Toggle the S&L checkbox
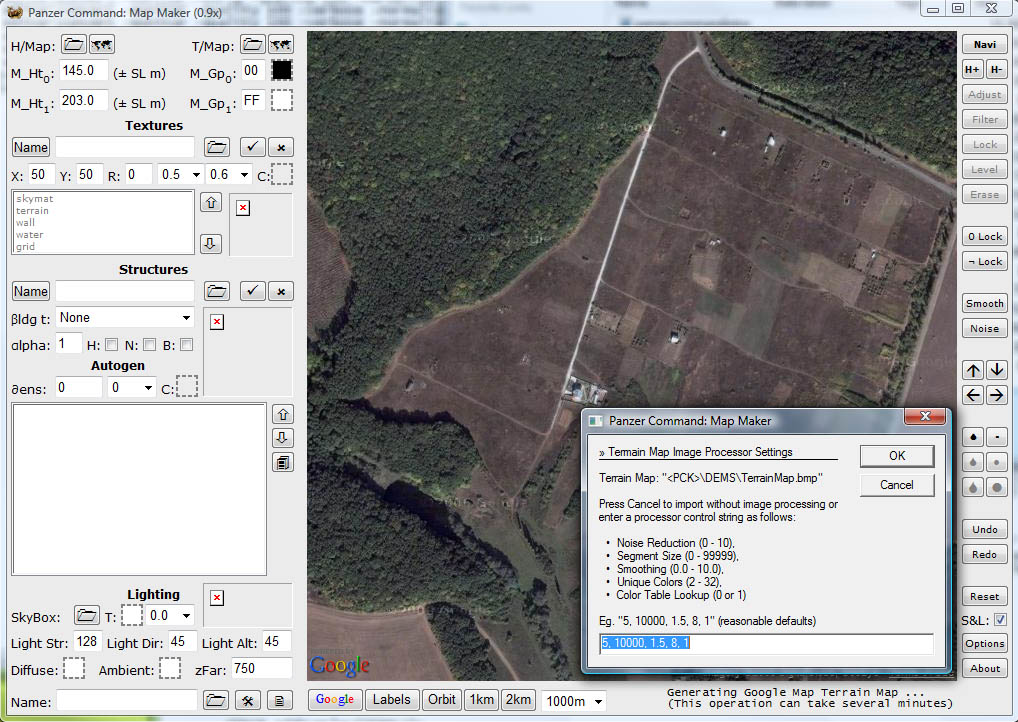 click(x=1000, y=620)
